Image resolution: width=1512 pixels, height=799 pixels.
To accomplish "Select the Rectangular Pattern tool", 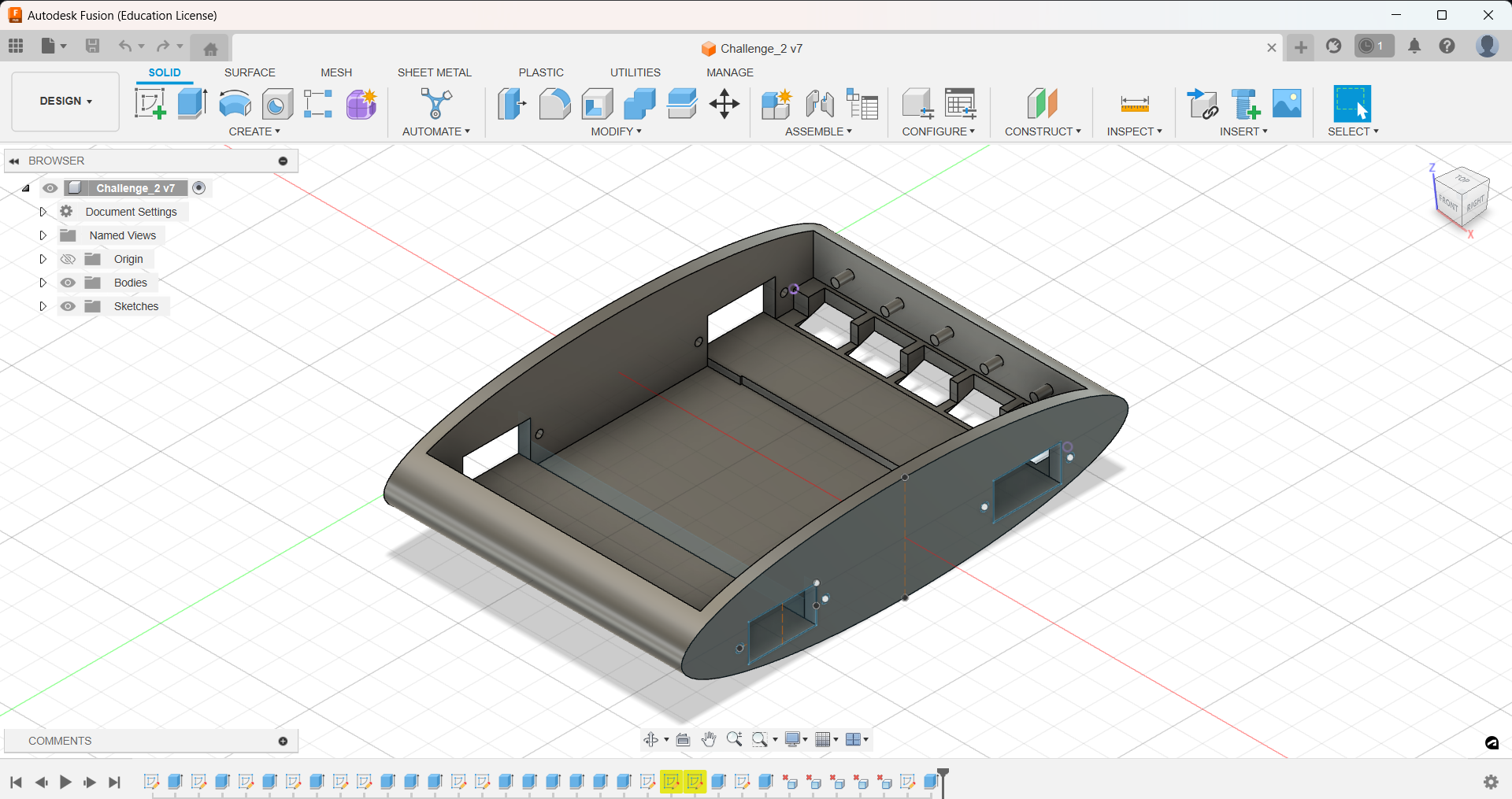I will (x=318, y=103).
